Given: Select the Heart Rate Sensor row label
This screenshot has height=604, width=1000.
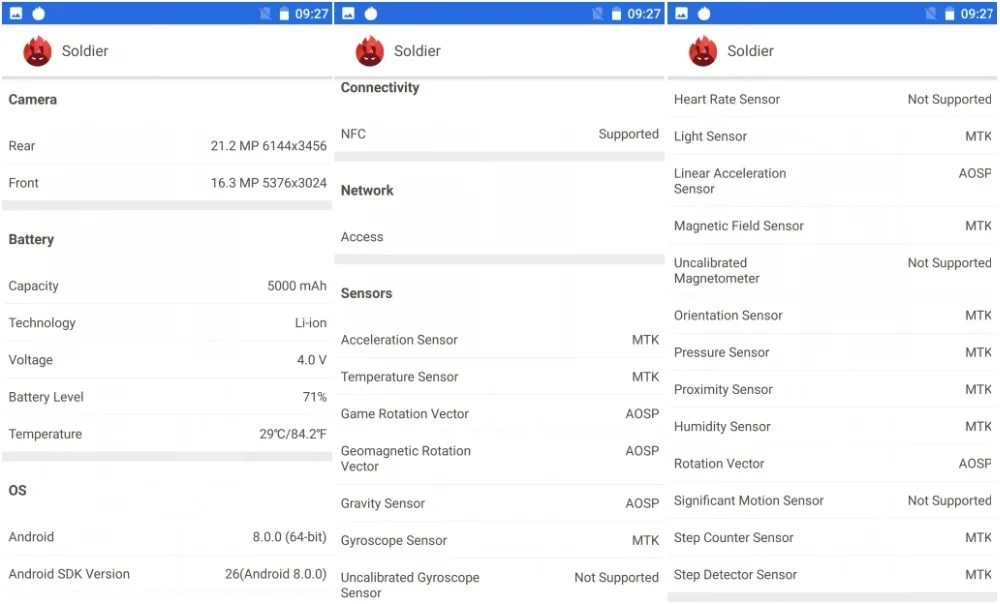Looking at the screenshot, I should pos(727,99).
